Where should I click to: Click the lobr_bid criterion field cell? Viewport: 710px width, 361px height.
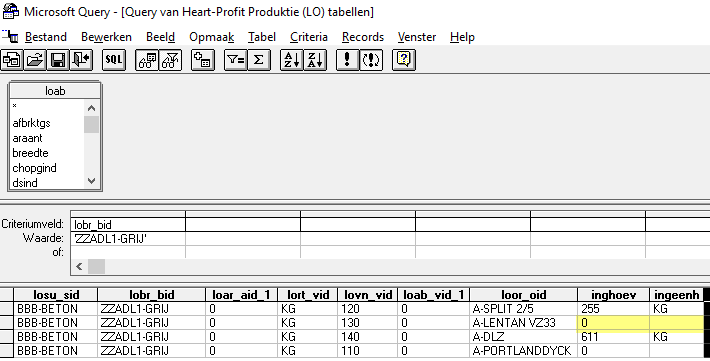128,225
